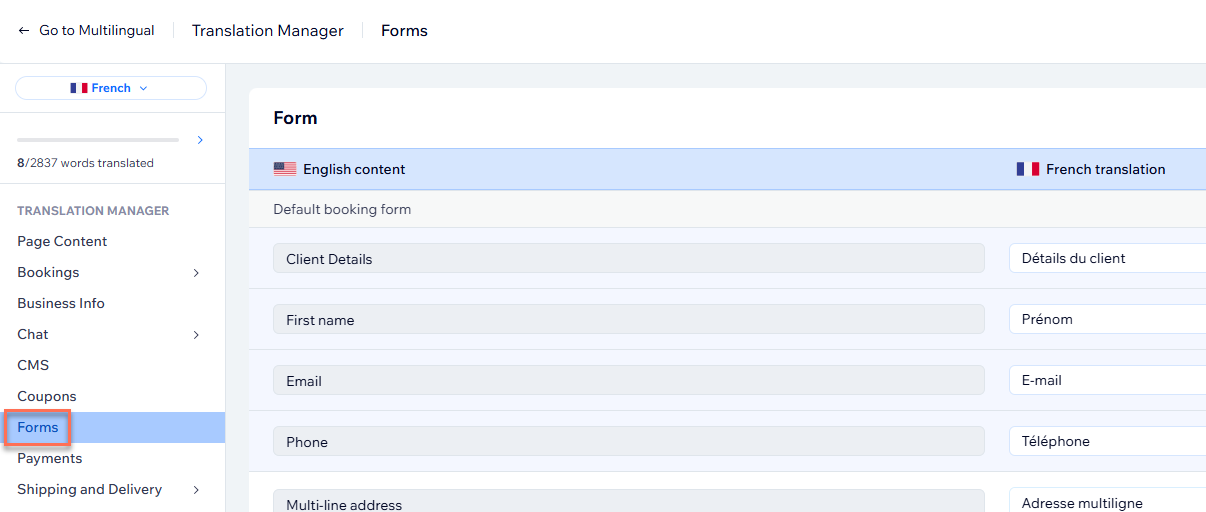This screenshot has width=1206, height=512.
Task: Click the Forms breadcrumb title
Action: [404, 31]
